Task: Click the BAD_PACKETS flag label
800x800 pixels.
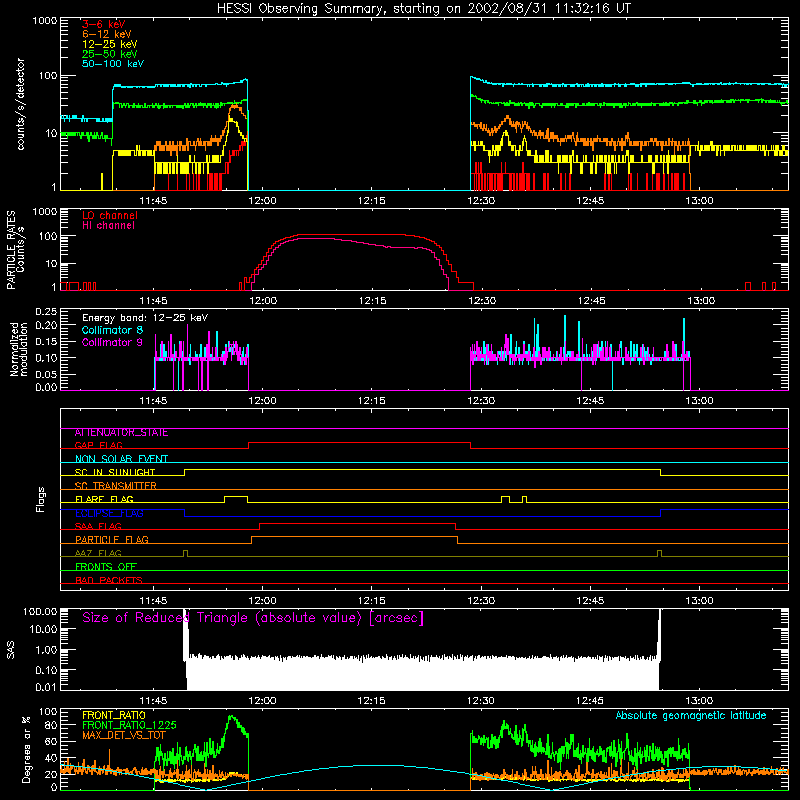Action: click(x=109, y=581)
